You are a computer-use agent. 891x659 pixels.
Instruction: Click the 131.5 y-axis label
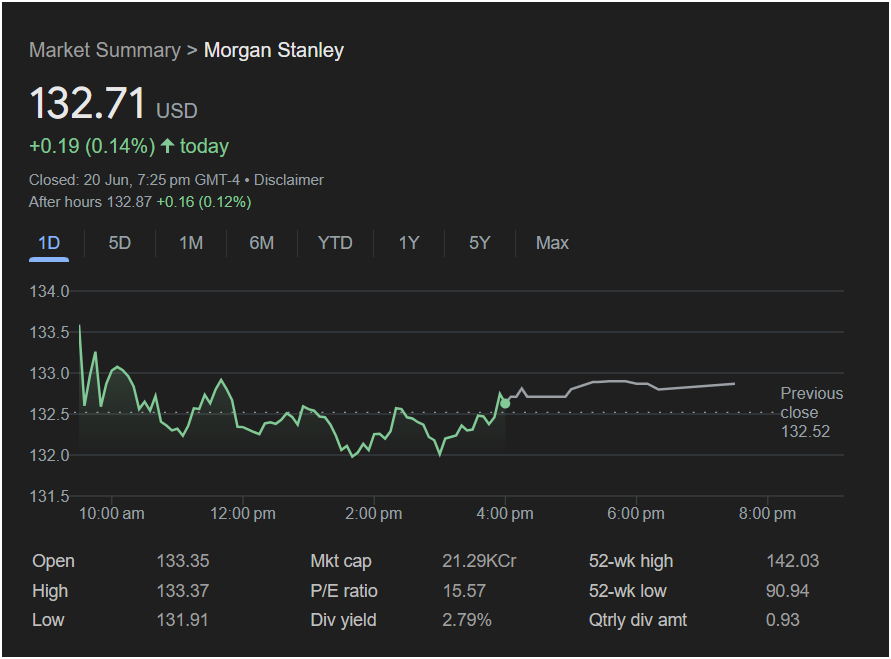[x=49, y=497]
